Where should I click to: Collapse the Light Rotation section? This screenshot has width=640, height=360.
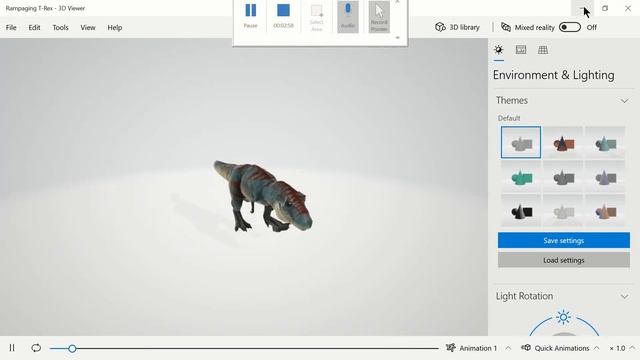click(624, 296)
